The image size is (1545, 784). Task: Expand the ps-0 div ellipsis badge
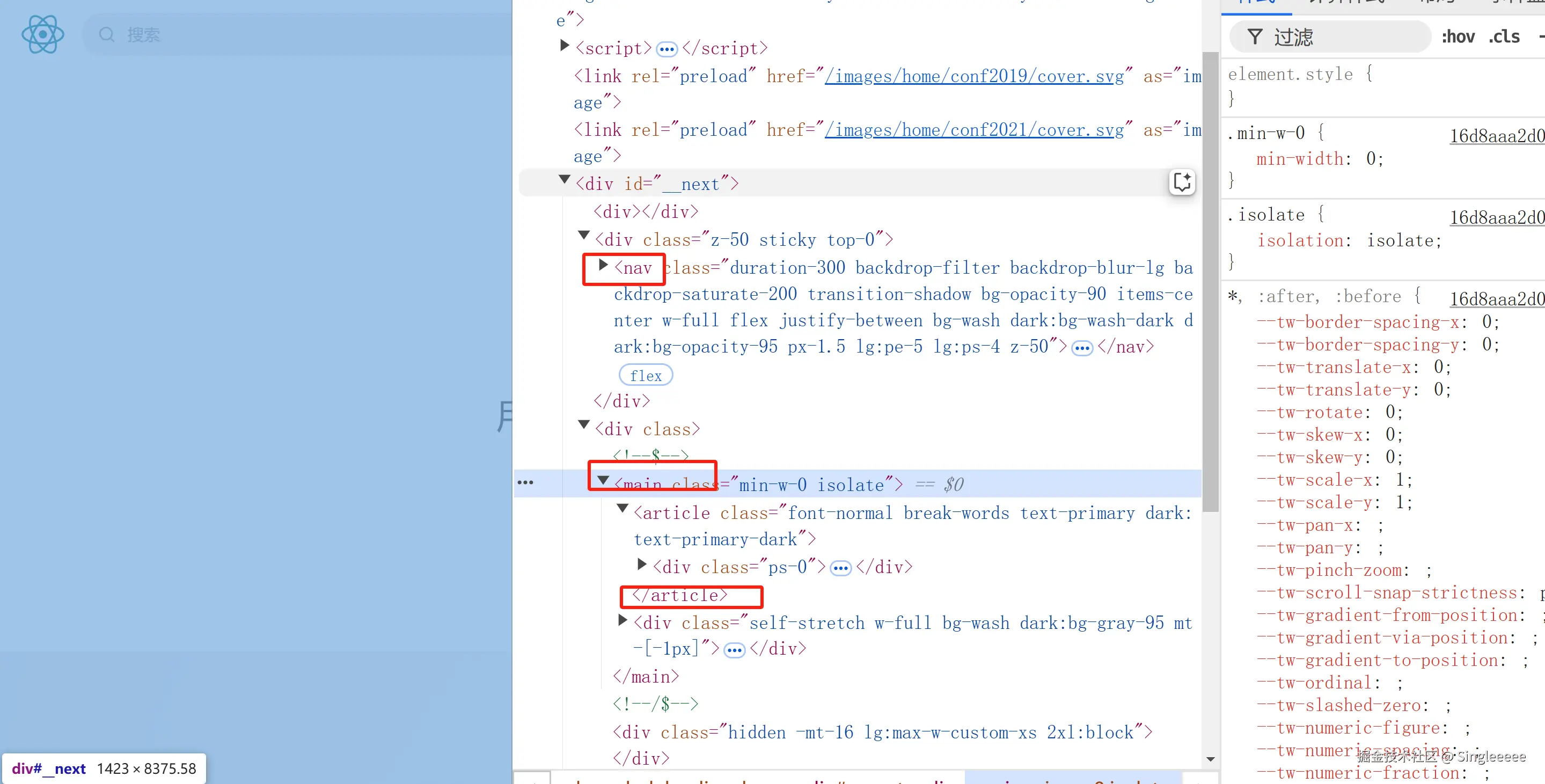pos(840,568)
